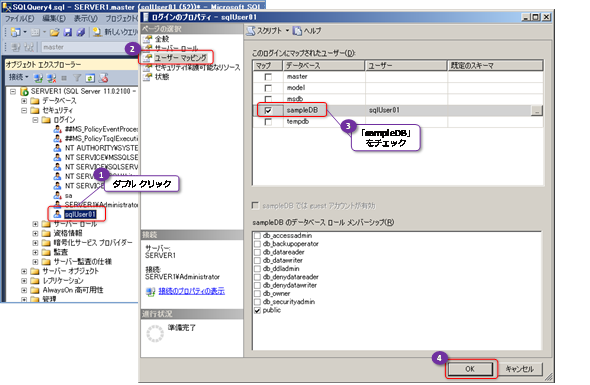Expand 暗号化サービス プロバイダー folder
The height and width of the screenshot is (385, 590).
coord(35,243)
